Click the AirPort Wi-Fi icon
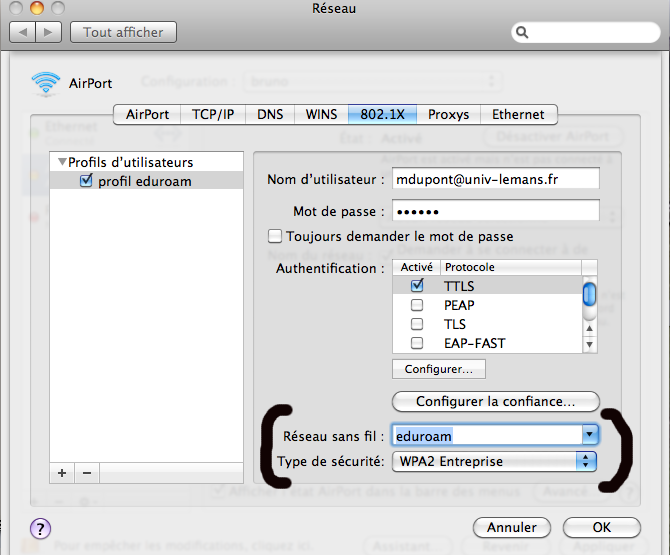This screenshot has height=555, width=670. (x=46, y=82)
